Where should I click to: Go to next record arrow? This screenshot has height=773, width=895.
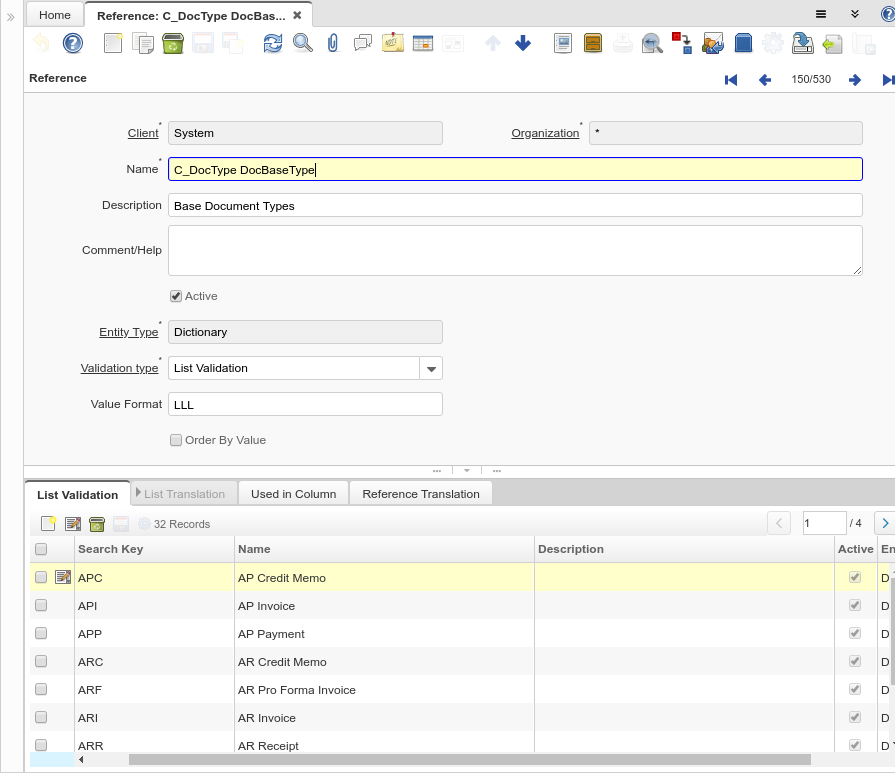(x=855, y=80)
